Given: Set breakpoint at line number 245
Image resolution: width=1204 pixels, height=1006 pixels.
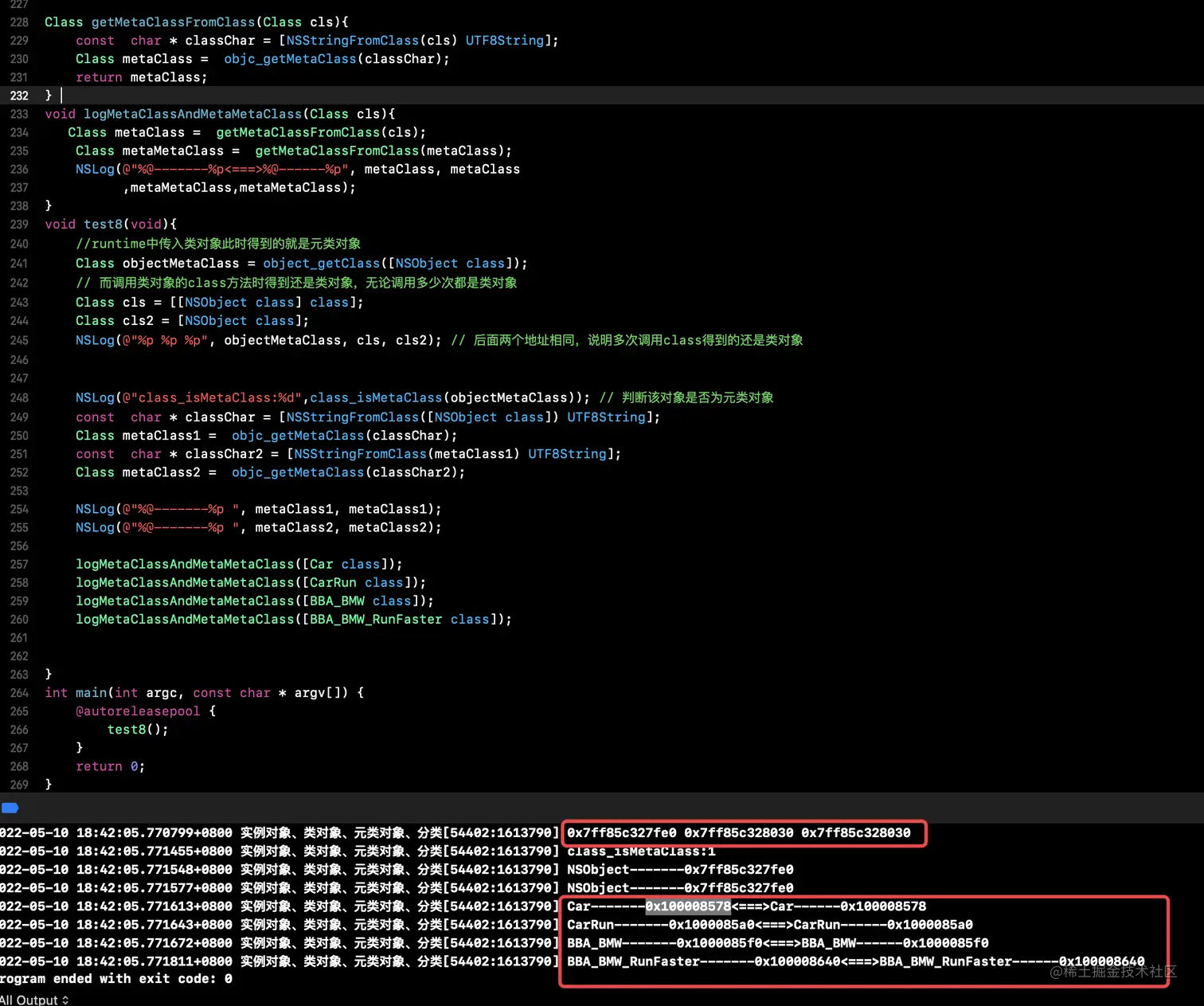Looking at the screenshot, I should tap(19, 341).
